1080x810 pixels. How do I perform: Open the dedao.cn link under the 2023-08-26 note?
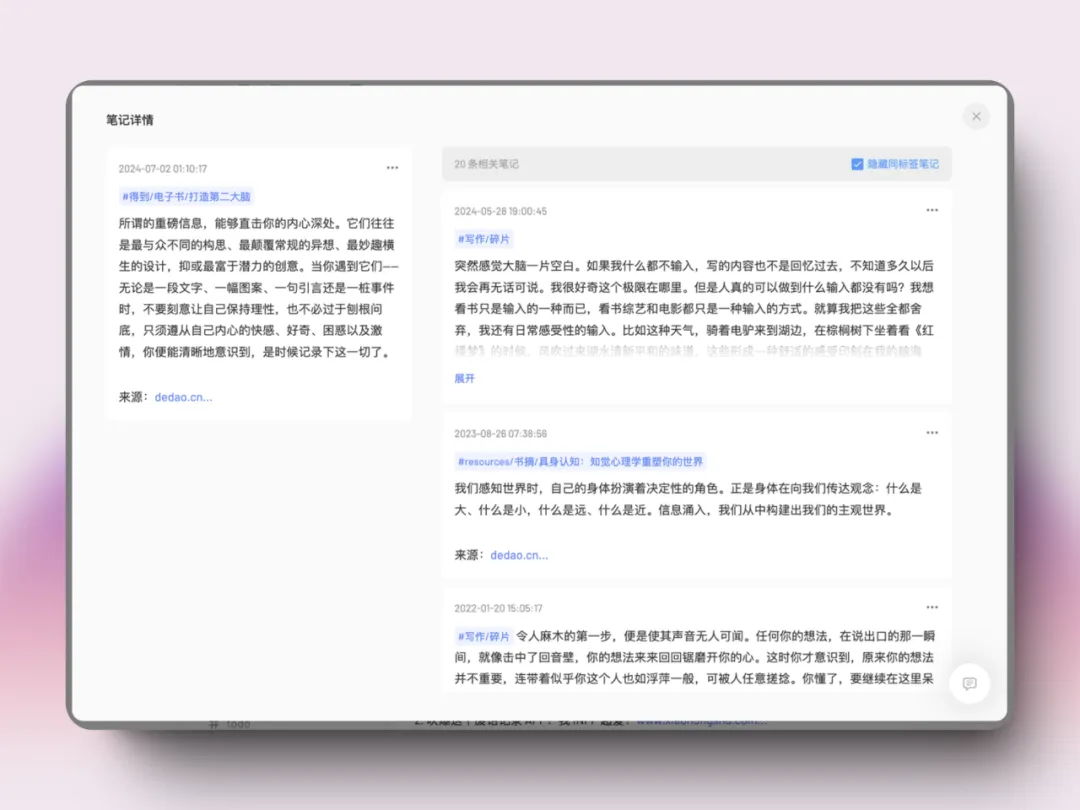[521, 554]
